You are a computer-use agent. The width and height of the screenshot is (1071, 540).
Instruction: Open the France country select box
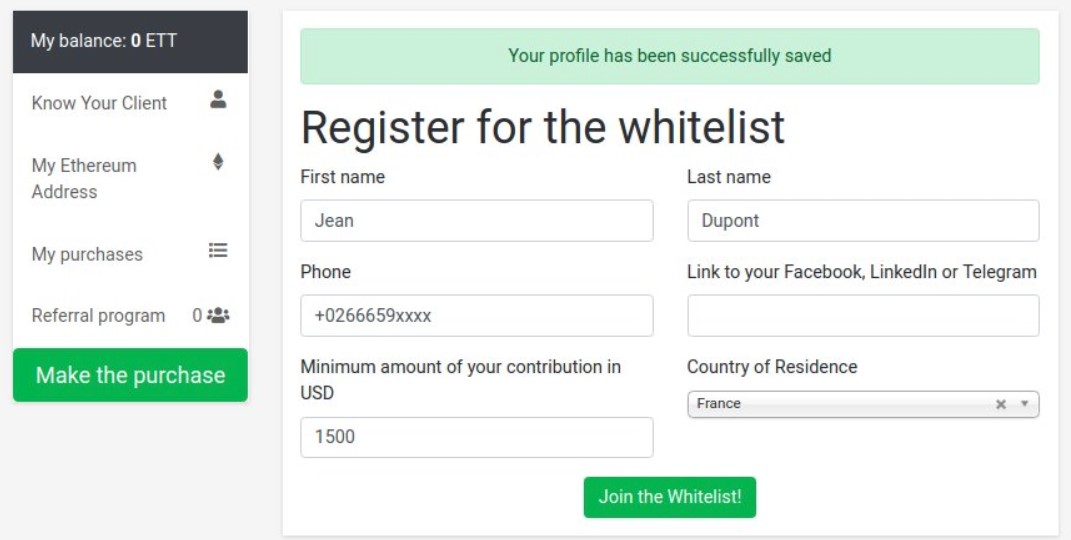863,404
